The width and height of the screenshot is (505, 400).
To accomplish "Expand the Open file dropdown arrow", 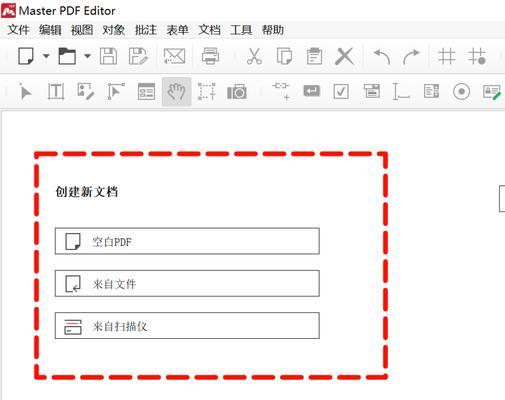I will pos(87,56).
